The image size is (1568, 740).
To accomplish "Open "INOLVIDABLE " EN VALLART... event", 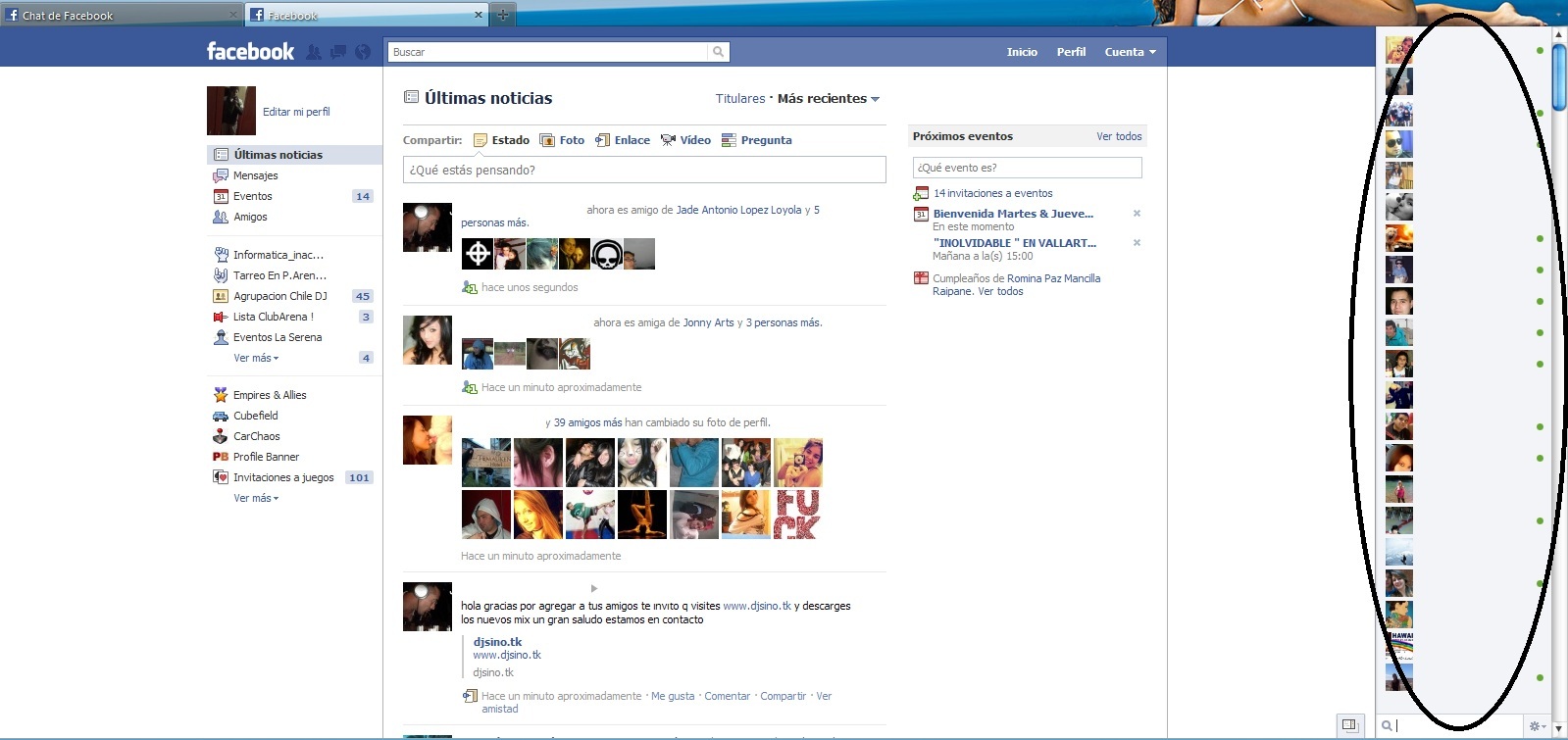I will click(1014, 243).
